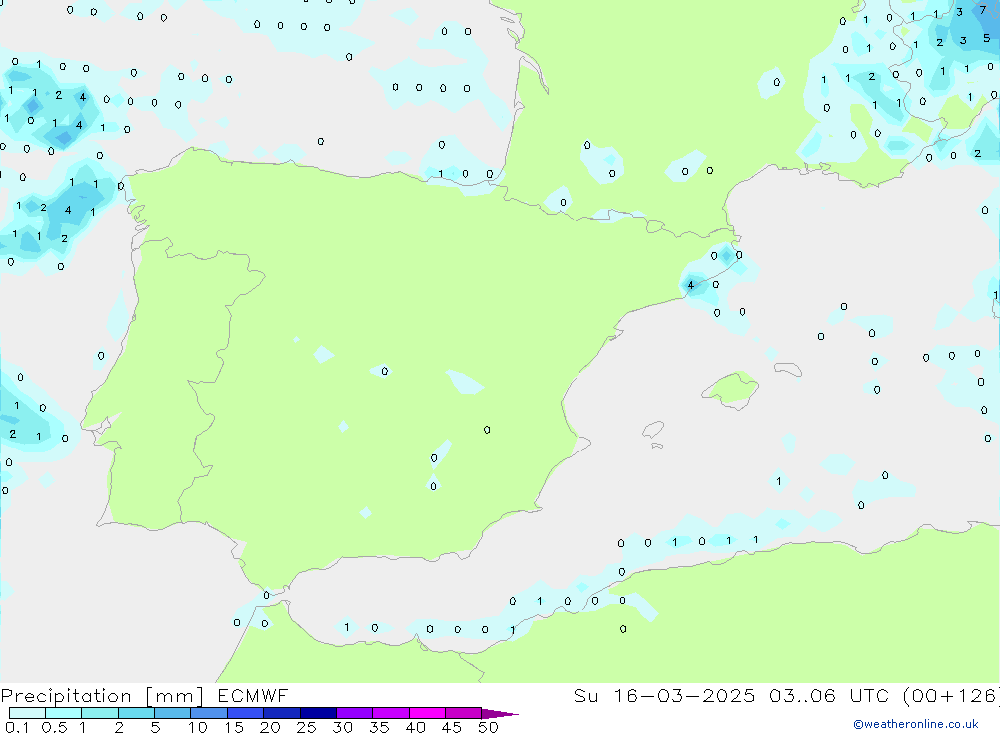This screenshot has height=733, width=1000.
Task: Pick the 1–2 mm legend swatch
Action: (x=99, y=713)
